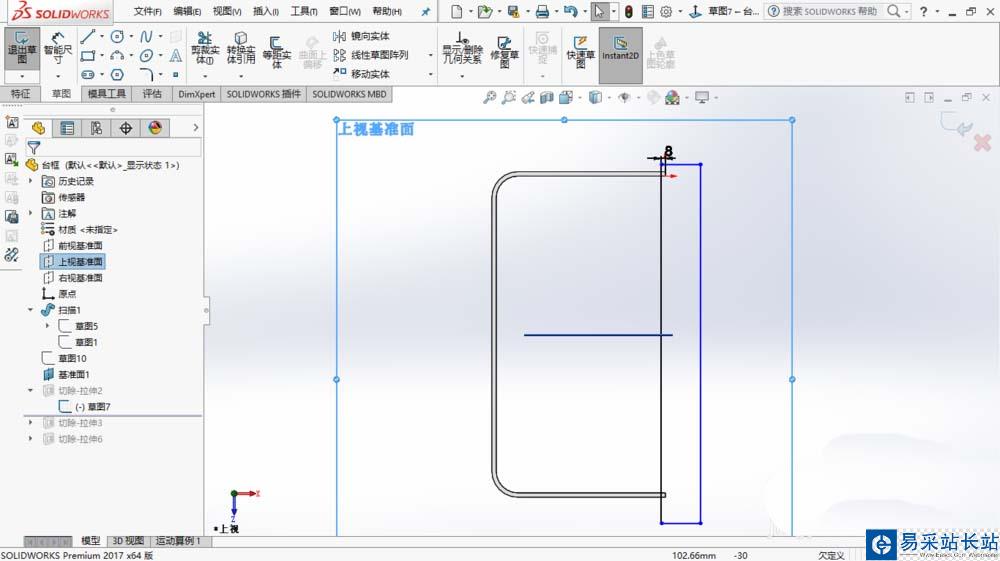Click the Undo icon
This screenshot has height=561, width=1000.
click(570, 11)
